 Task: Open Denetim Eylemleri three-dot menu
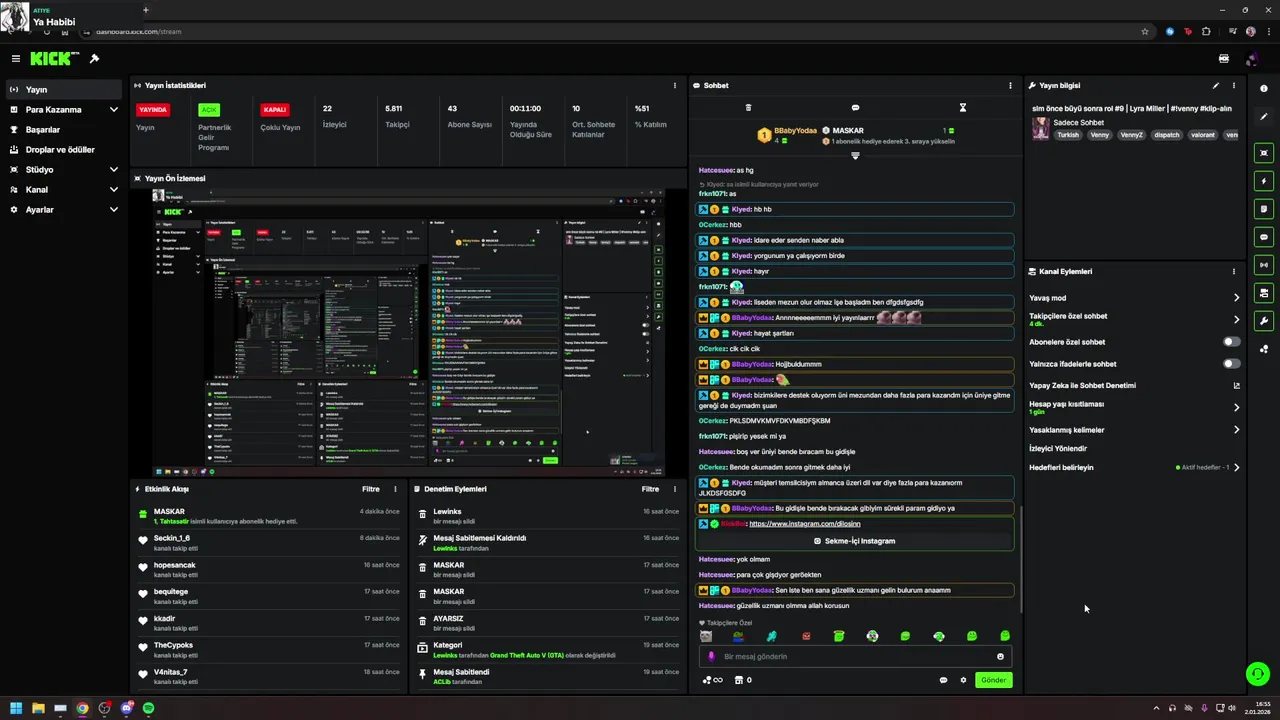point(675,490)
